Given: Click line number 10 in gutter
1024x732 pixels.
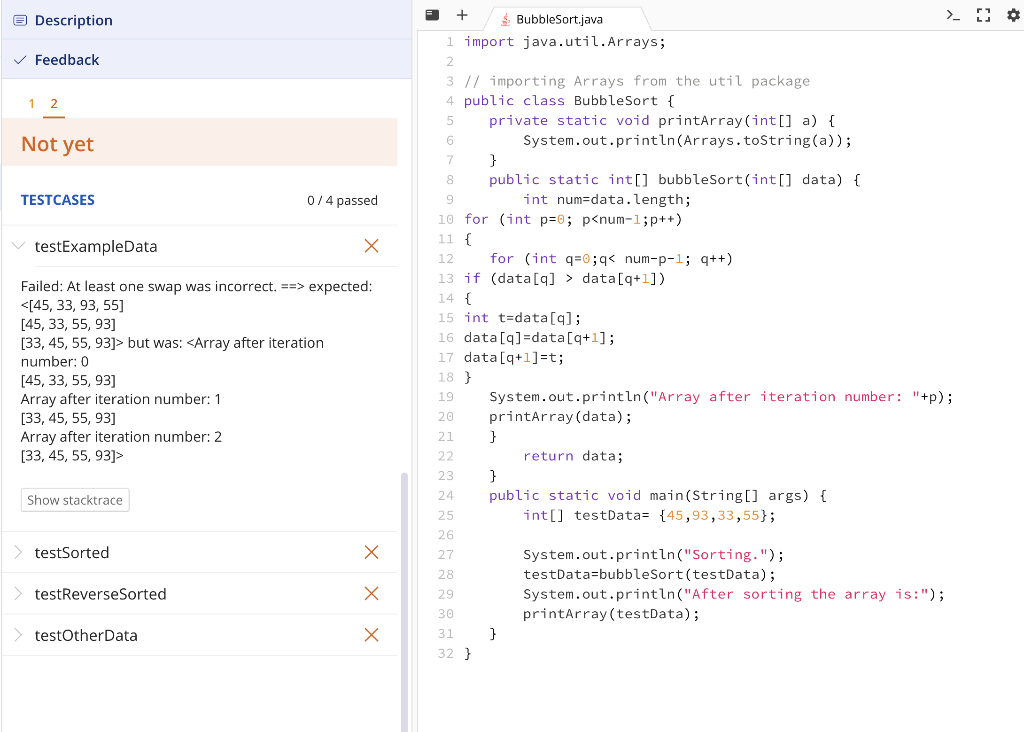Looking at the screenshot, I should [445, 219].
